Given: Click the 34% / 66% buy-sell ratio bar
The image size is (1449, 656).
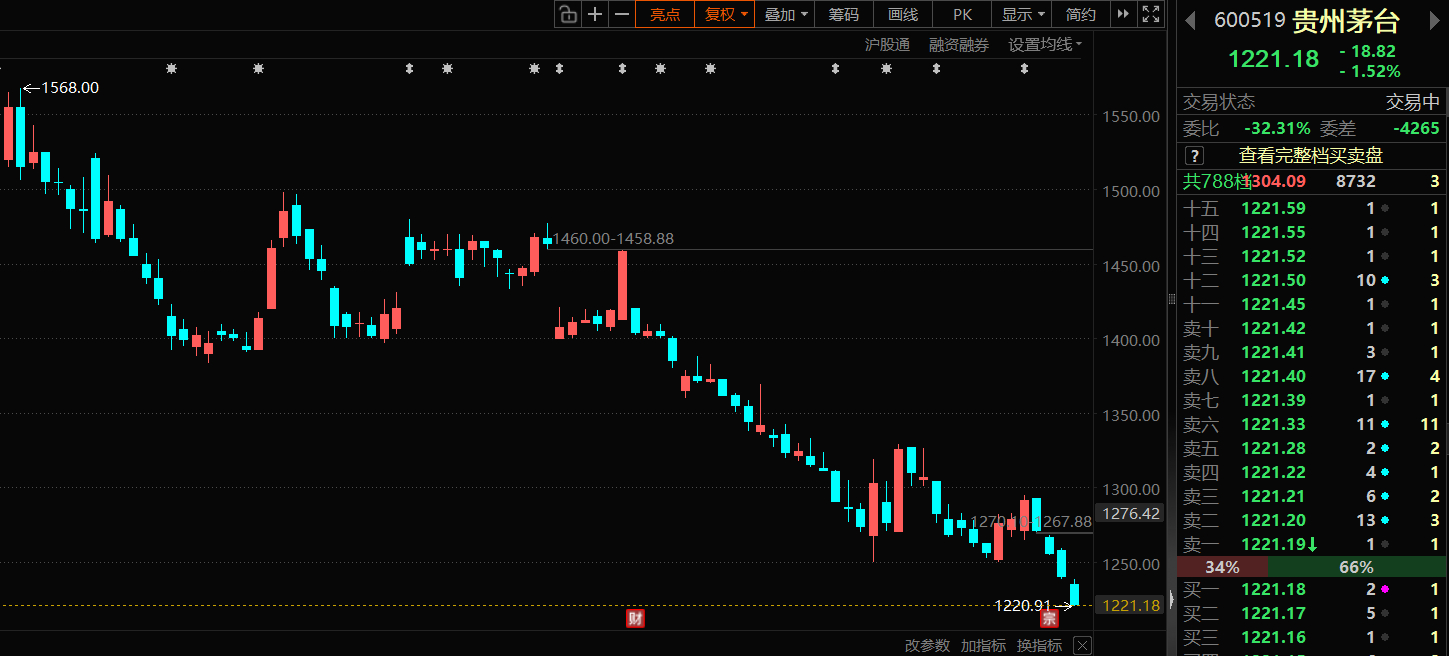Looking at the screenshot, I should click(1312, 567).
